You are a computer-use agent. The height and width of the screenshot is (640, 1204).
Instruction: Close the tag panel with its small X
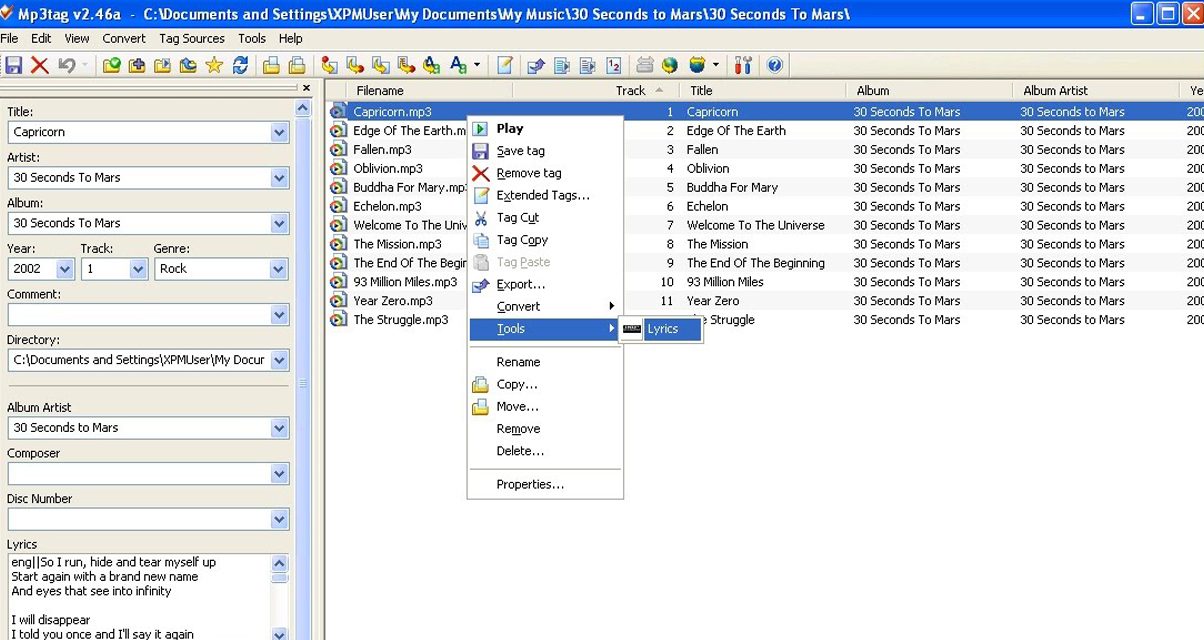click(x=306, y=88)
